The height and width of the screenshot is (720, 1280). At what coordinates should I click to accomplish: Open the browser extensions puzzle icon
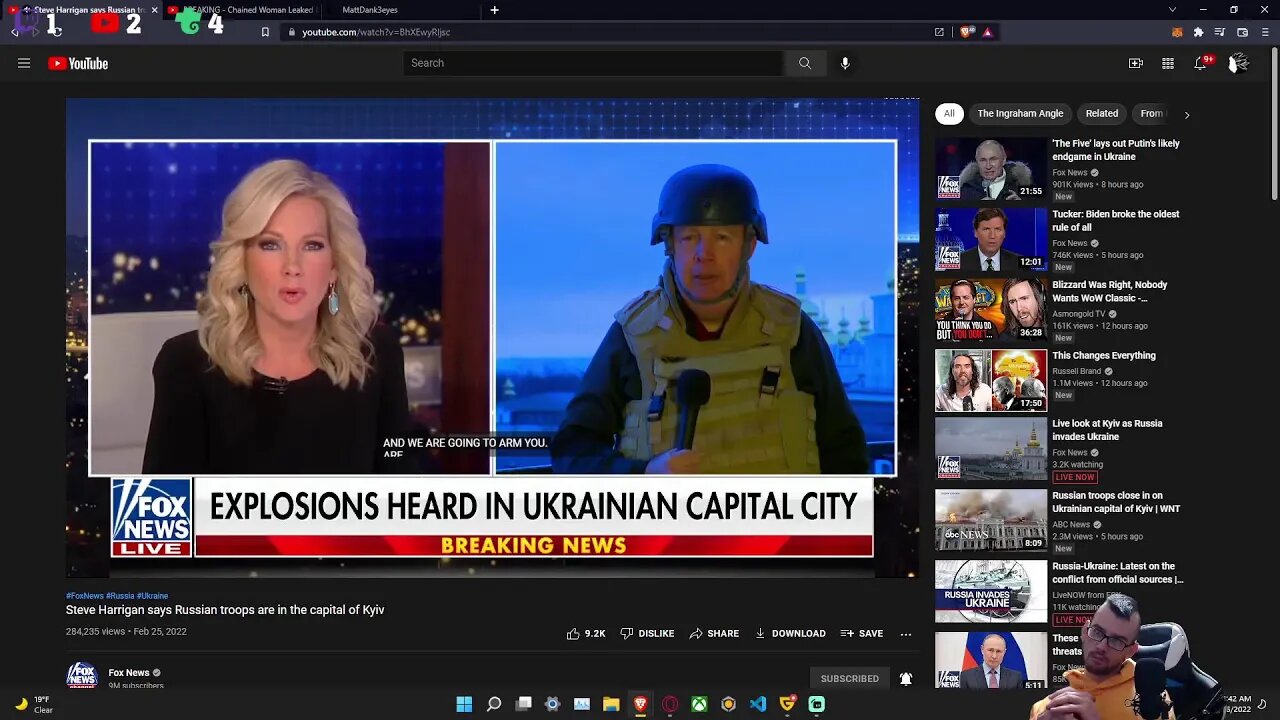[x=1198, y=32]
